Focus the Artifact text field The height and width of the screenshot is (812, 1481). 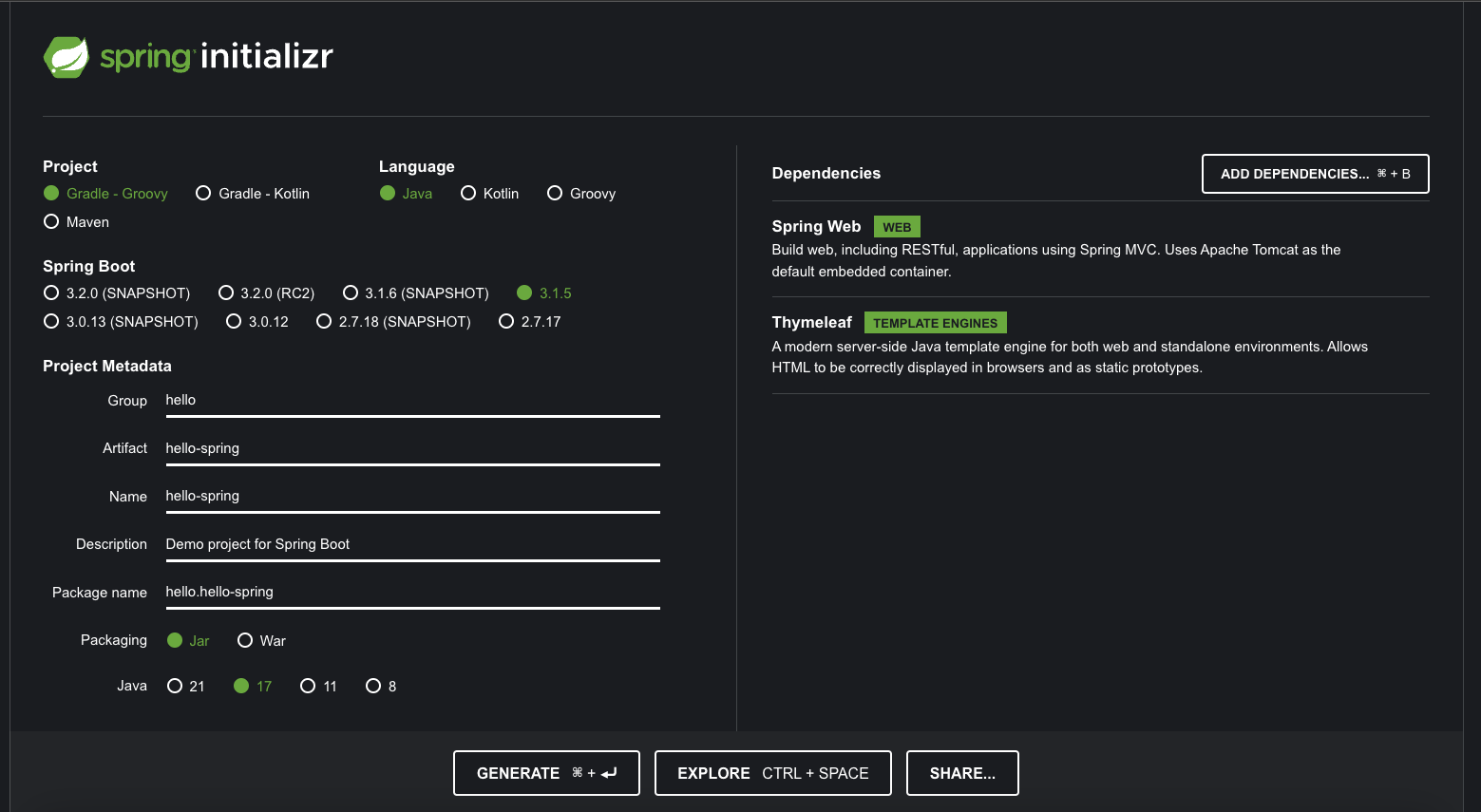[x=412, y=448]
